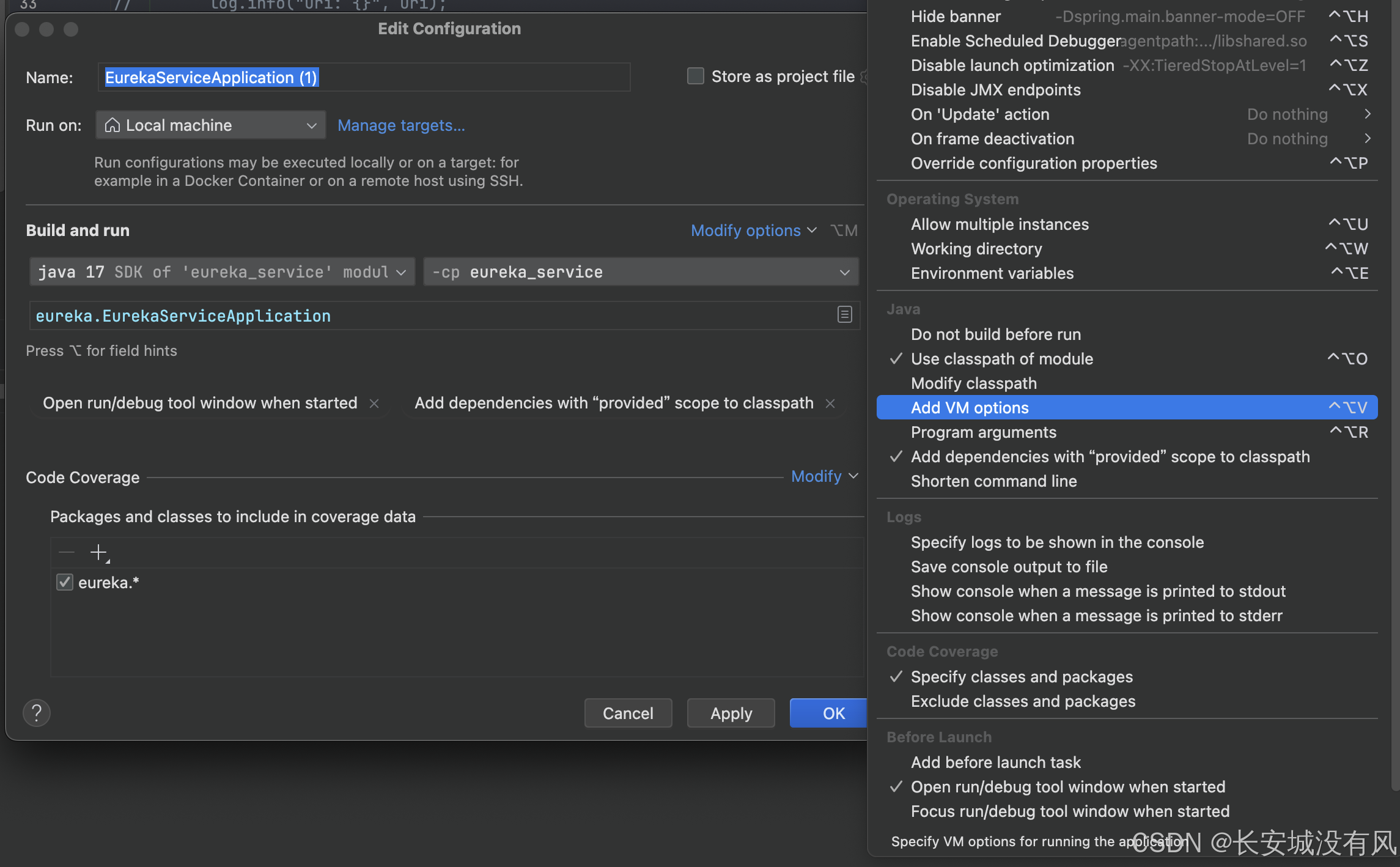
Task: Click the minus icon to remove coverage entry
Action: coord(67,553)
